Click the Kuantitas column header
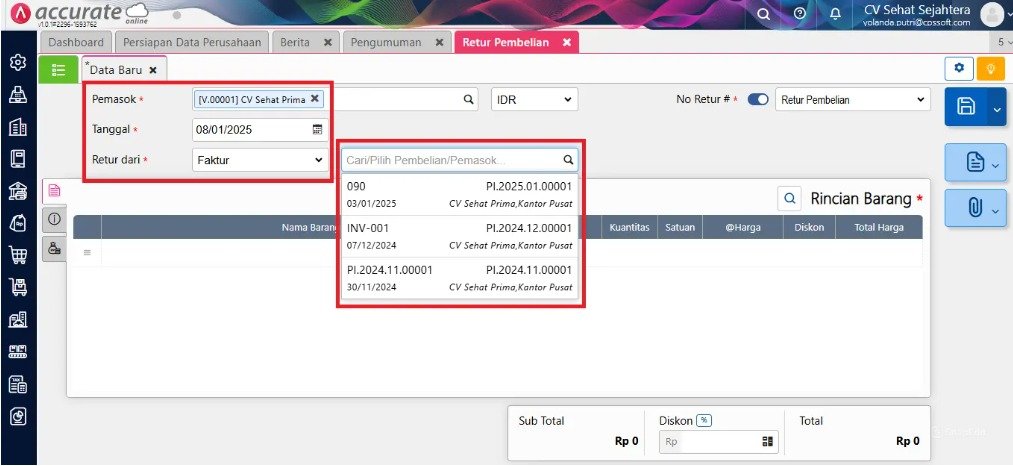This screenshot has height=466, width=1013. point(629,228)
